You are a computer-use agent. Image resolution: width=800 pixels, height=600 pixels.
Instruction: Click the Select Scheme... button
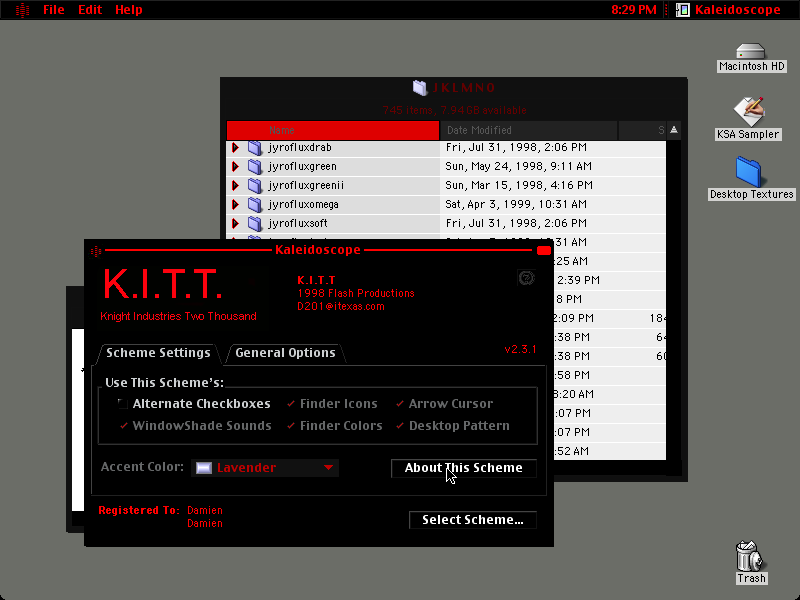(473, 520)
